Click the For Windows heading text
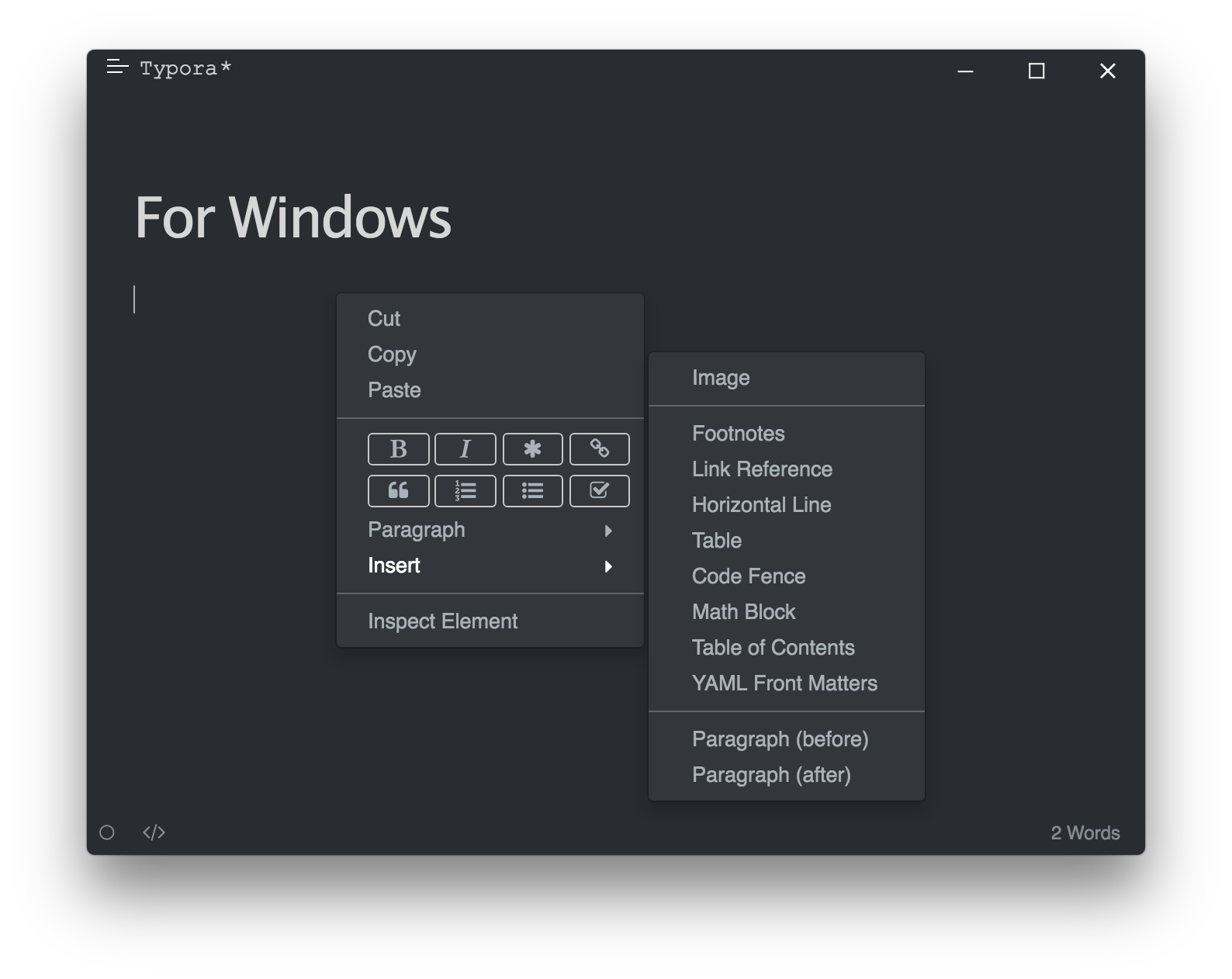This screenshot has width=1232, height=979. pos(293,217)
